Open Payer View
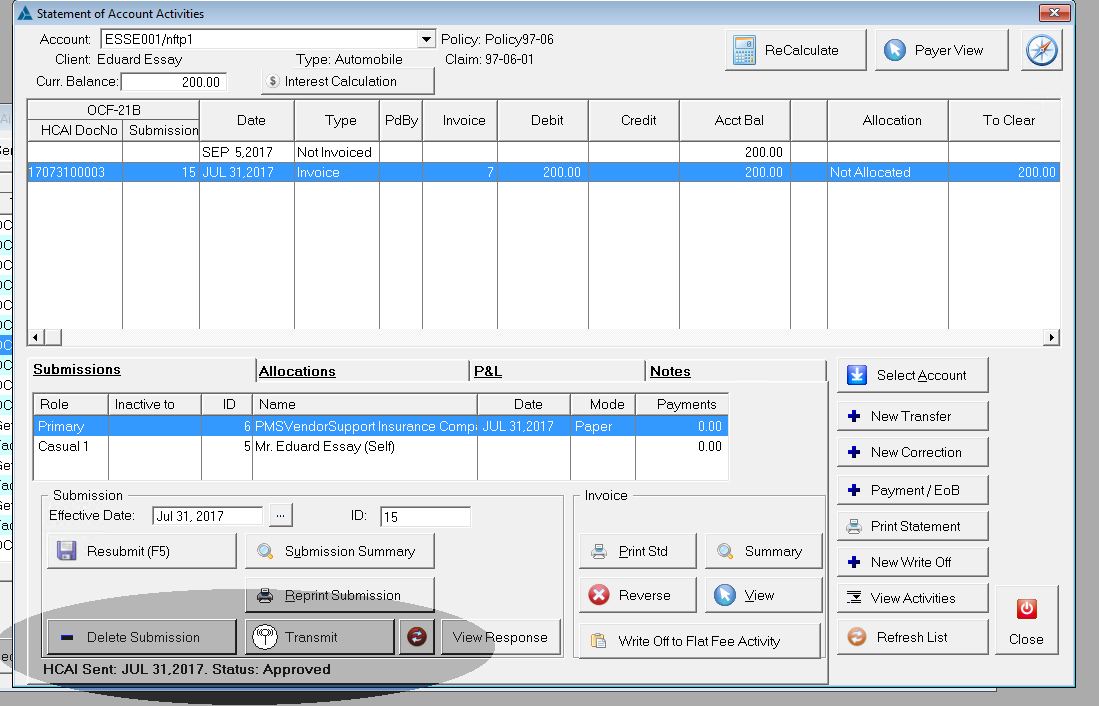Image resolution: width=1099 pixels, height=706 pixels. tap(941, 50)
